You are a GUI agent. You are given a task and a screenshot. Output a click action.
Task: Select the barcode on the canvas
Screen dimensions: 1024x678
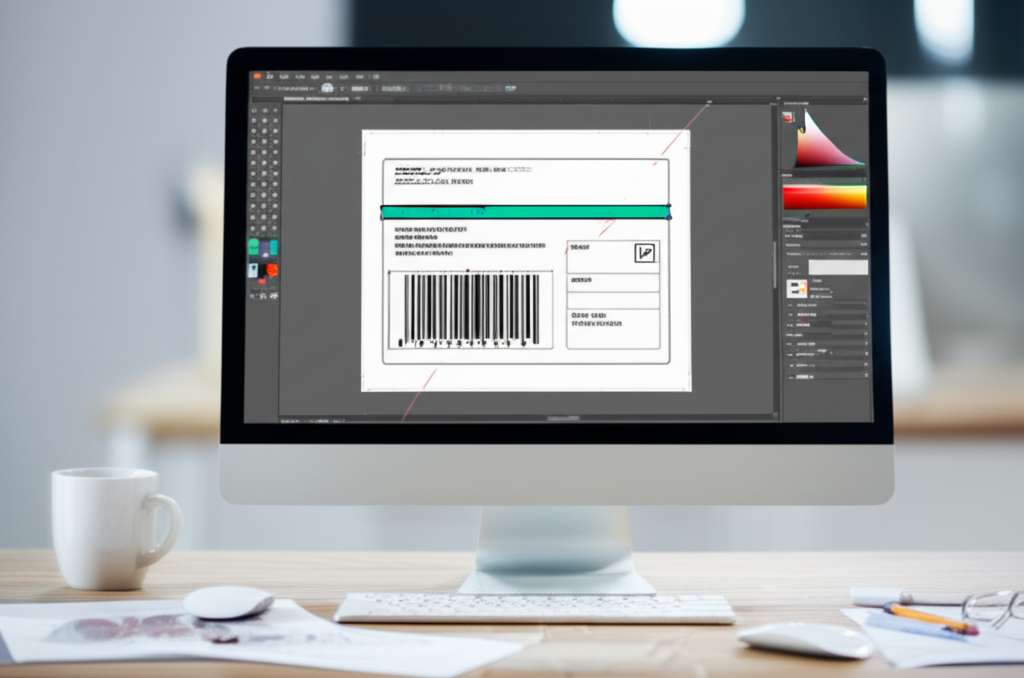click(x=471, y=310)
